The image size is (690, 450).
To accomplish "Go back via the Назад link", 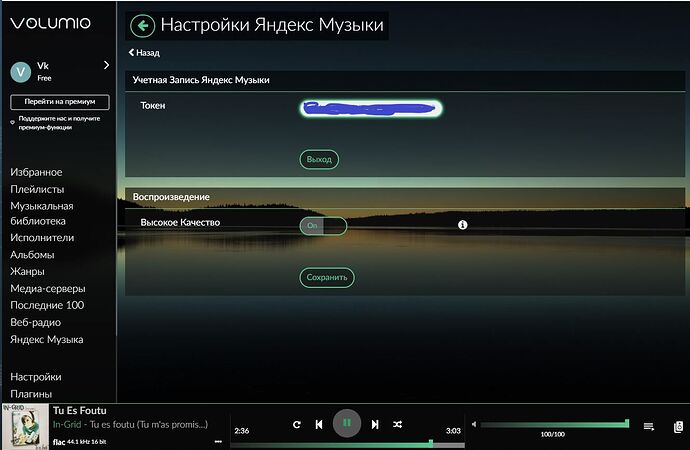I will click(x=144, y=53).
